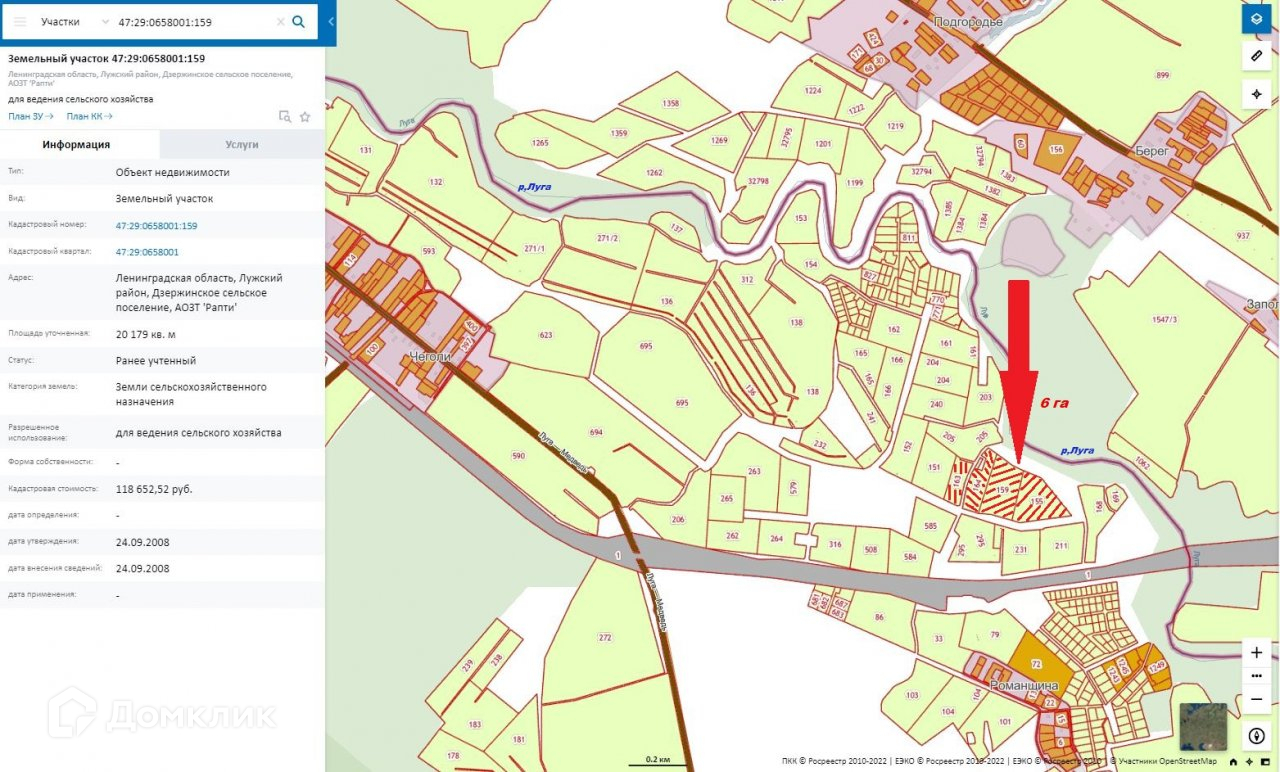Reset map orientation with the compass button
Viewport: 1280px width, 772px height.
coord(1257,736)
